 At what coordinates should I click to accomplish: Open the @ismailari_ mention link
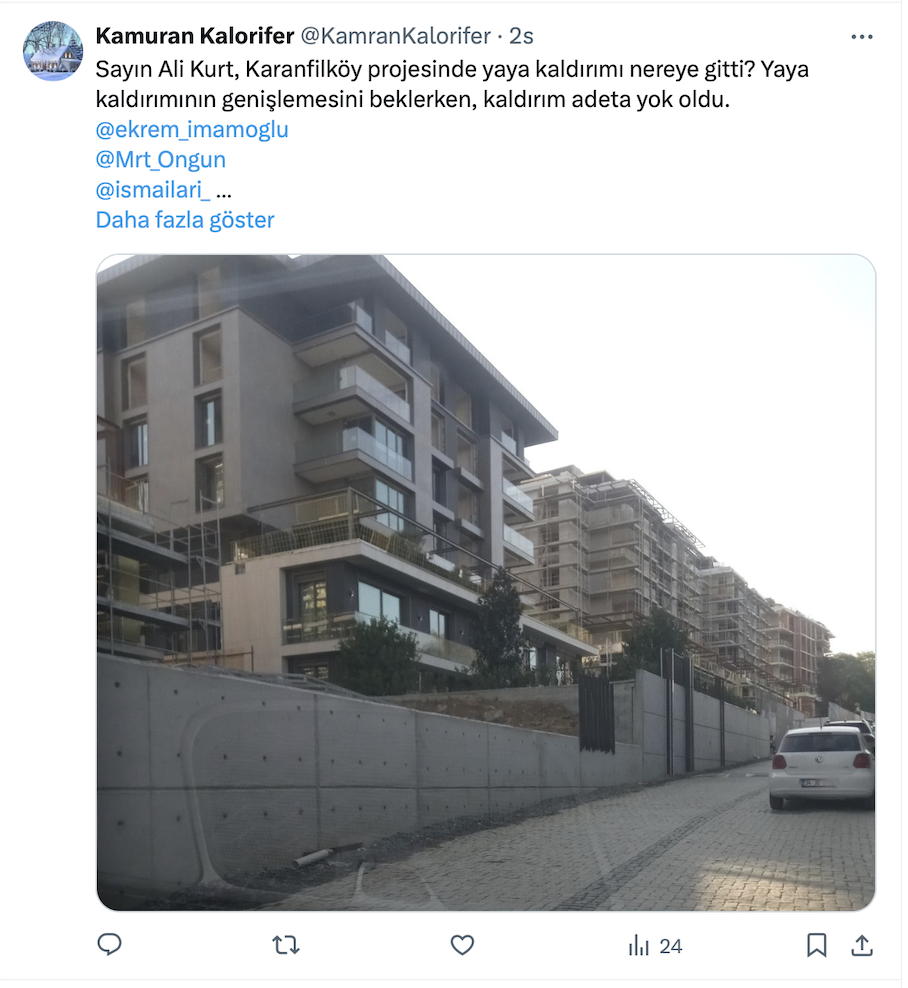pos(154,190)
